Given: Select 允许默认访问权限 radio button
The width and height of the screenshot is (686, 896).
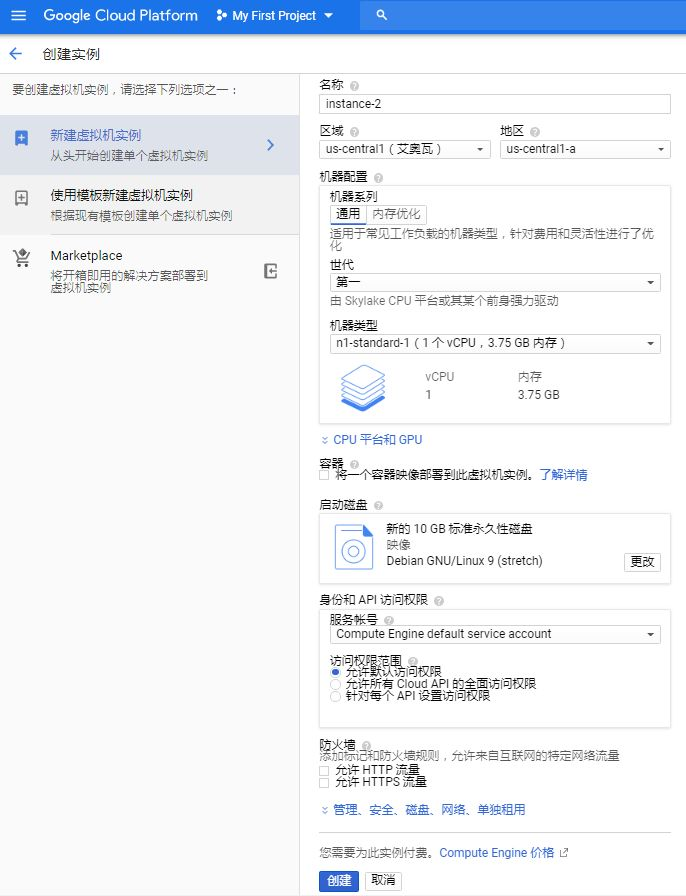Looking at the screenshot, I should click(x=336, y=672).
